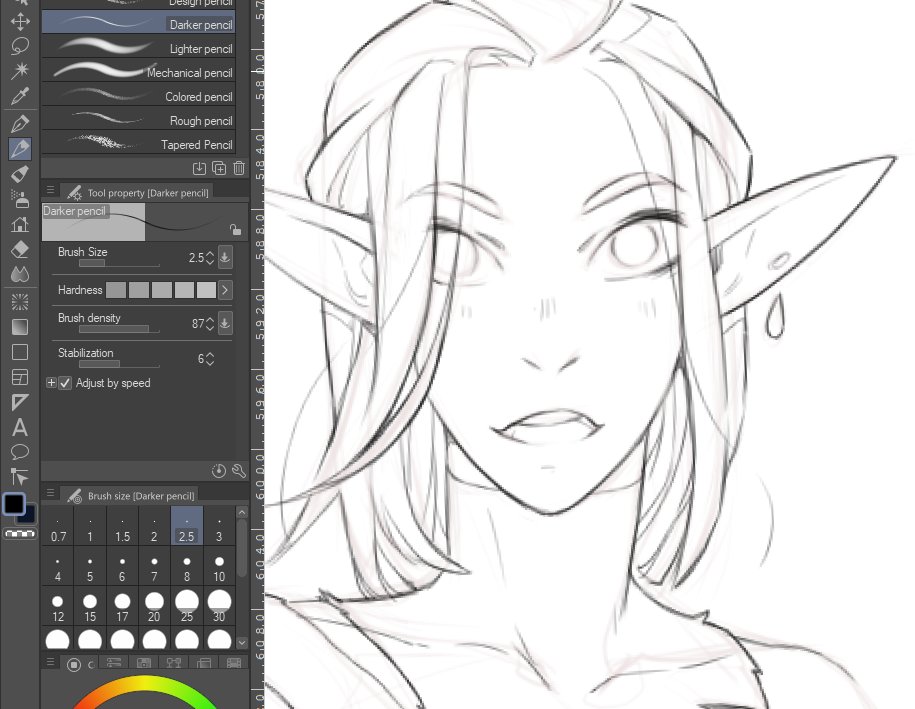
Task: Select the Eraser tool
Action: click(x=20, y=249)
